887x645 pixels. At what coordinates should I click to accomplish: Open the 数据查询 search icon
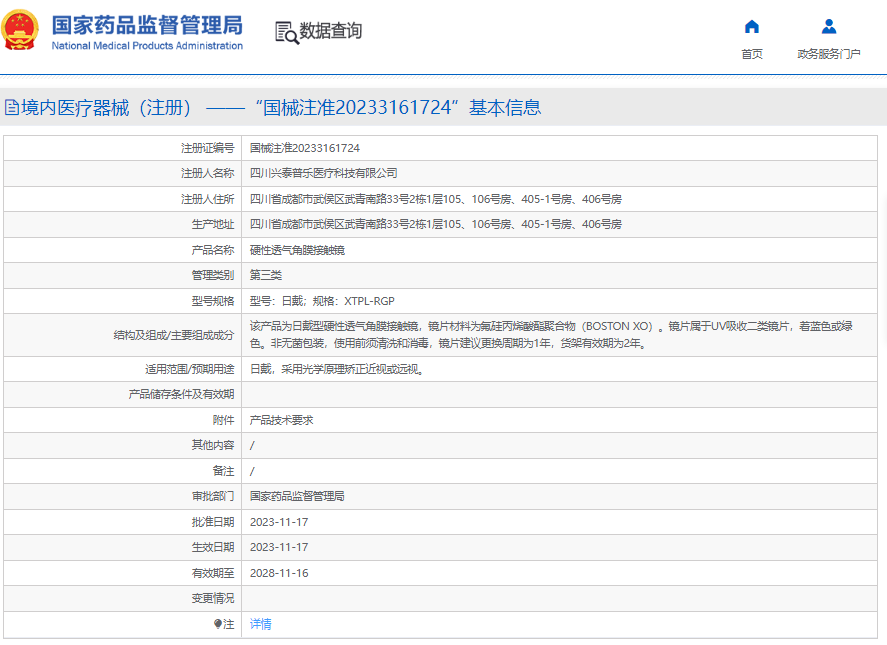[287, 33]
